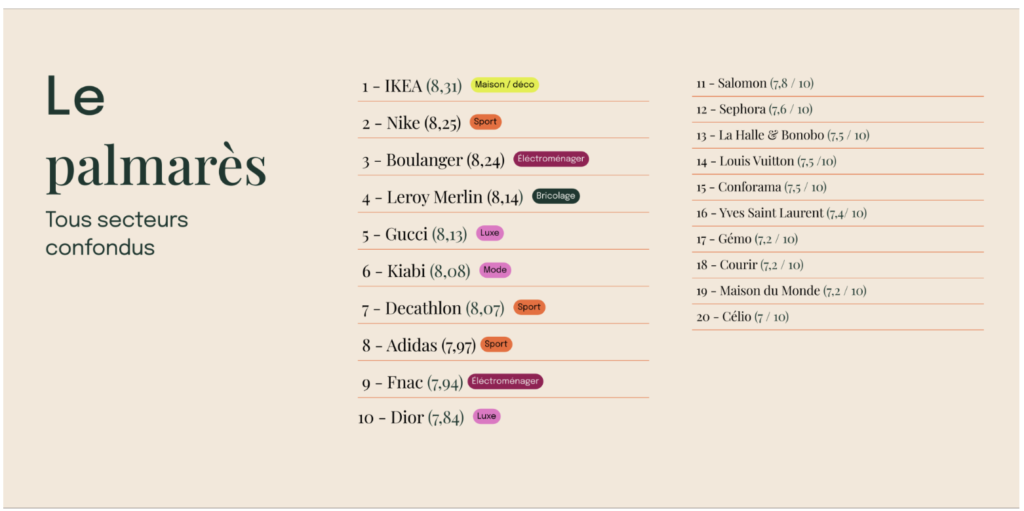
Task: Click '17 – Gémo (7,2 / 10)'
Action: coord(747,239)
